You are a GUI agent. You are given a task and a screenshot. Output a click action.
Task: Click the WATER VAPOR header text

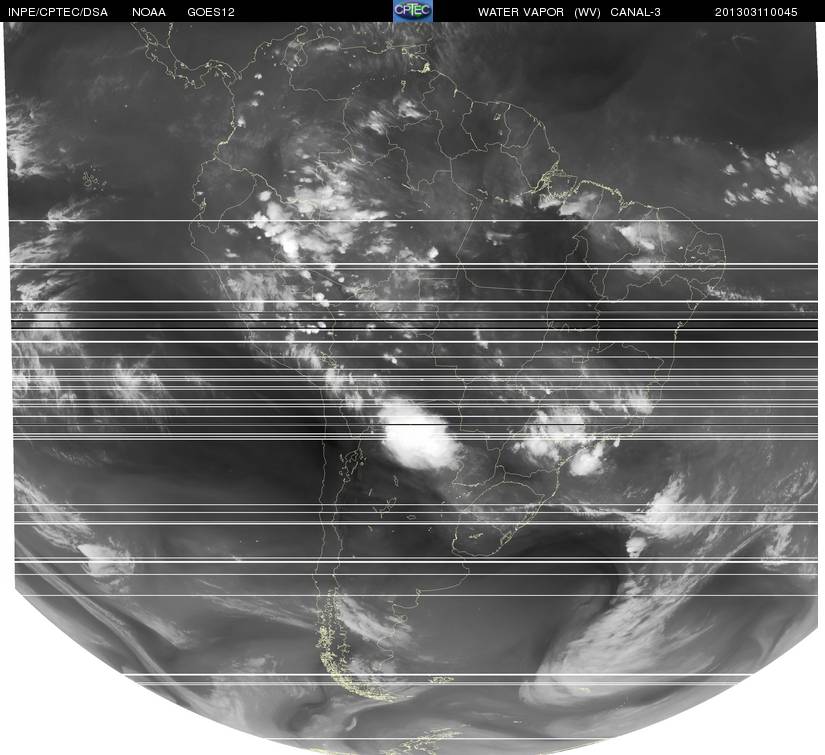pyautogui.click(x=521, y=12)
